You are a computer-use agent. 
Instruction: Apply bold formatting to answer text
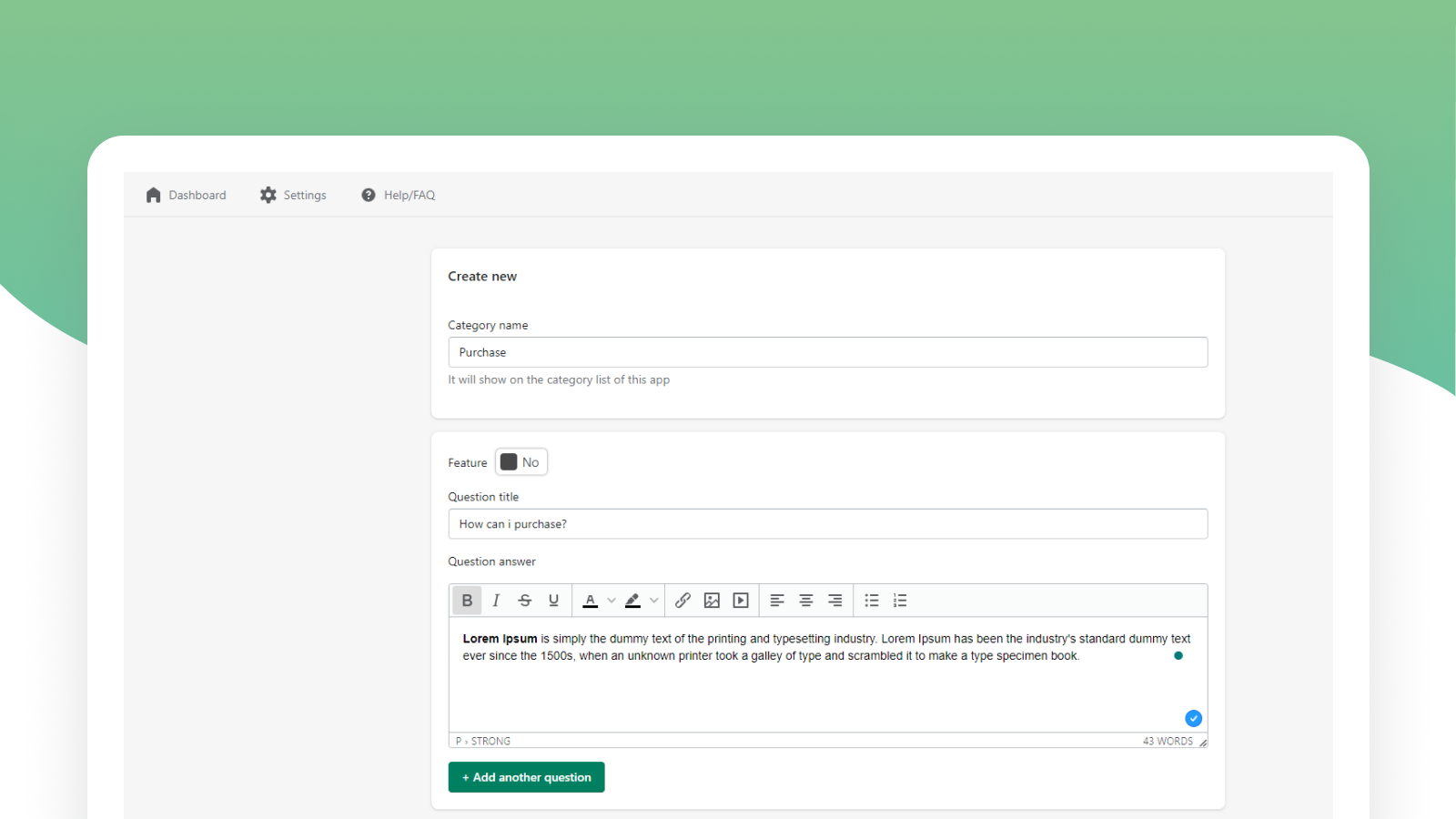467,600
